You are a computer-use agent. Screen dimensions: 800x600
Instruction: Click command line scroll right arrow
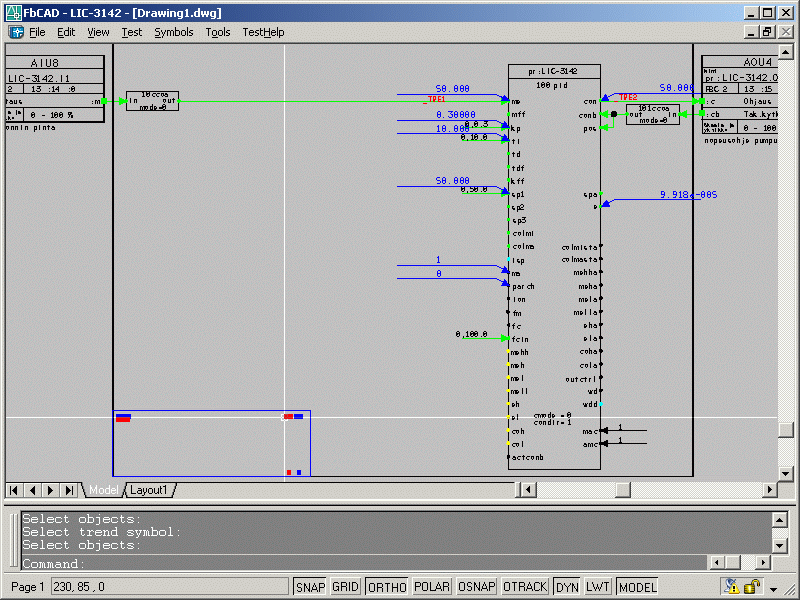pyautogui.click(x=763, y=563)
